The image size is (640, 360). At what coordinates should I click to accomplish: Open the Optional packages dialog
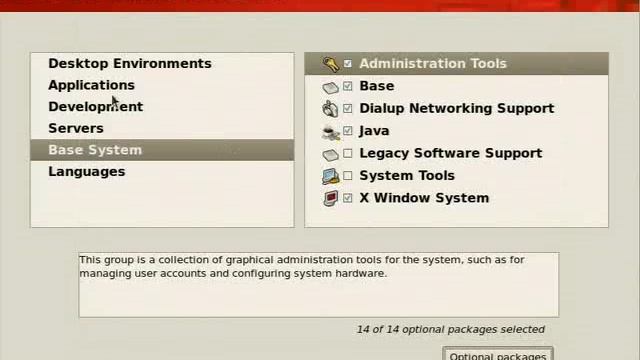(x=498, y=354)
